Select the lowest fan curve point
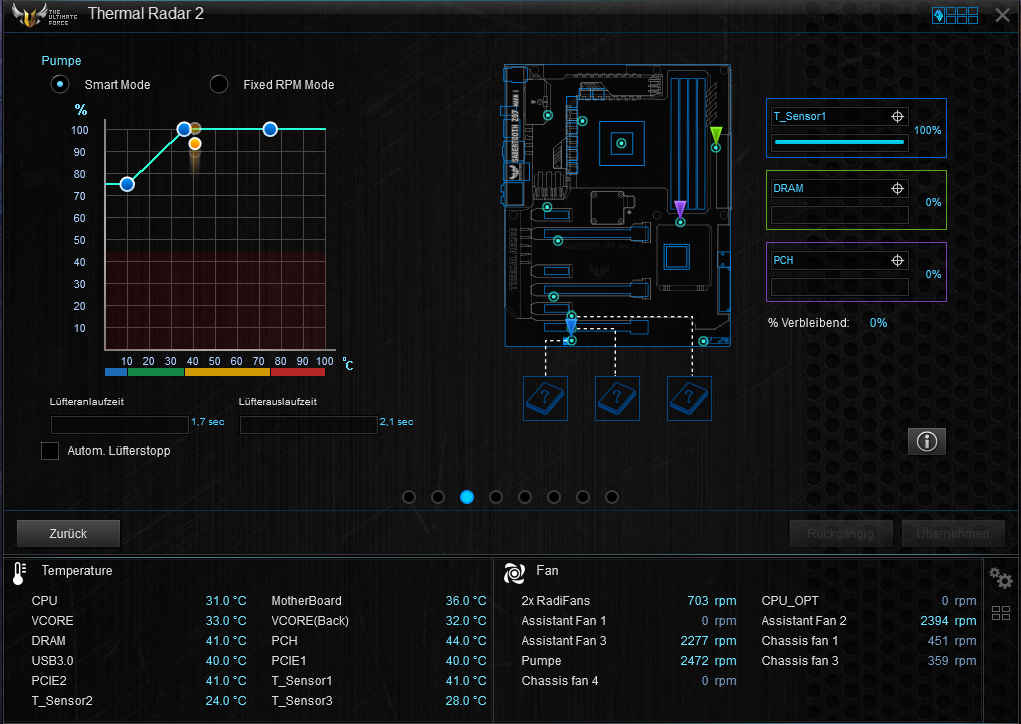 tap(127, 184)
